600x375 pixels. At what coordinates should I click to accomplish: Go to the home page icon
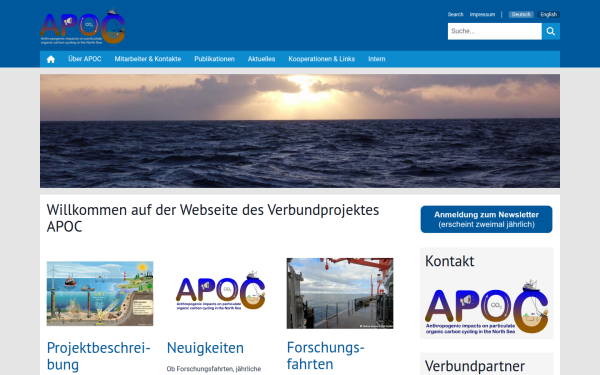coord(51,59)
